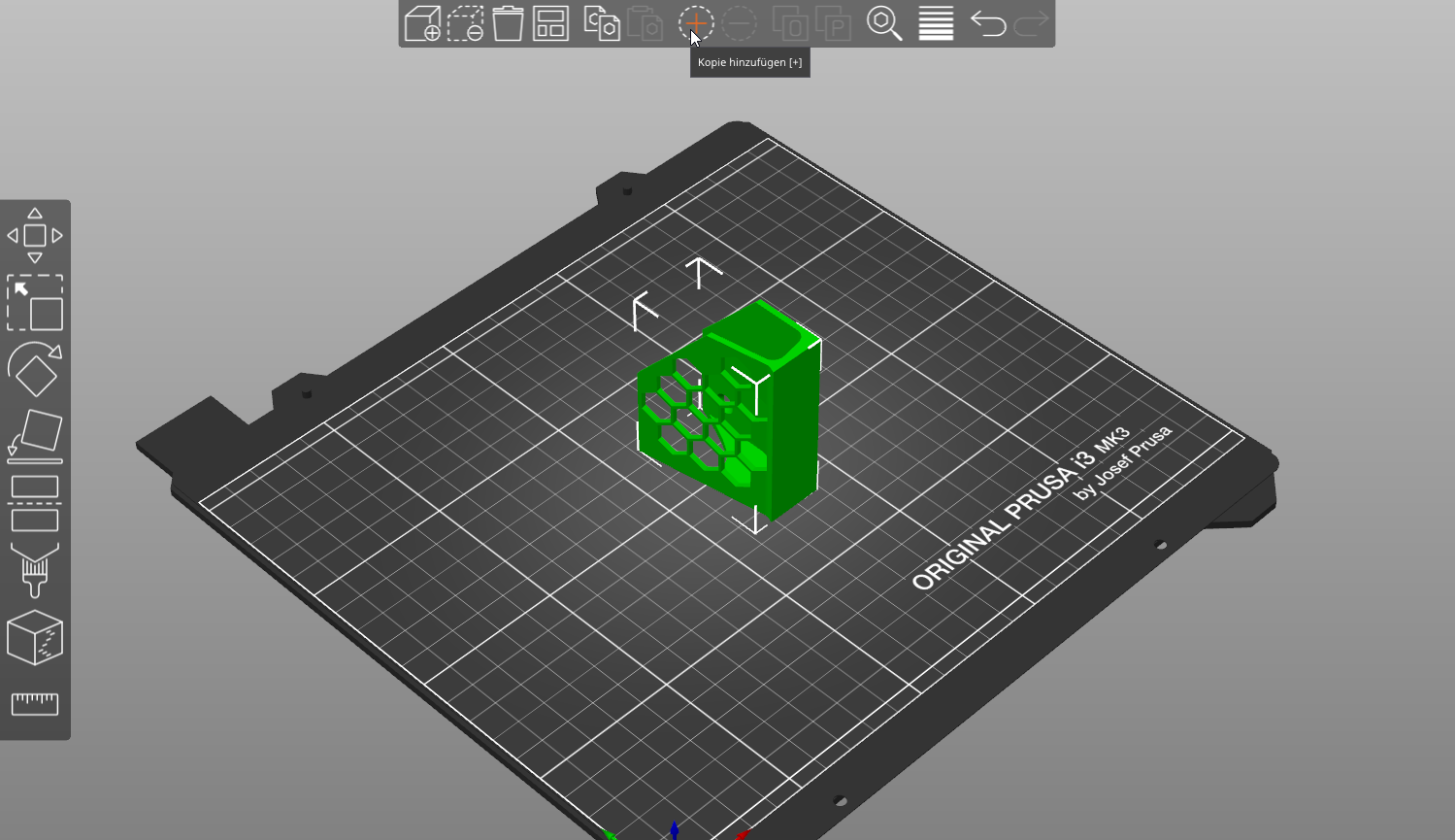
Task: Select the Paint-on supports brush tool
Action: coord(35,570)
